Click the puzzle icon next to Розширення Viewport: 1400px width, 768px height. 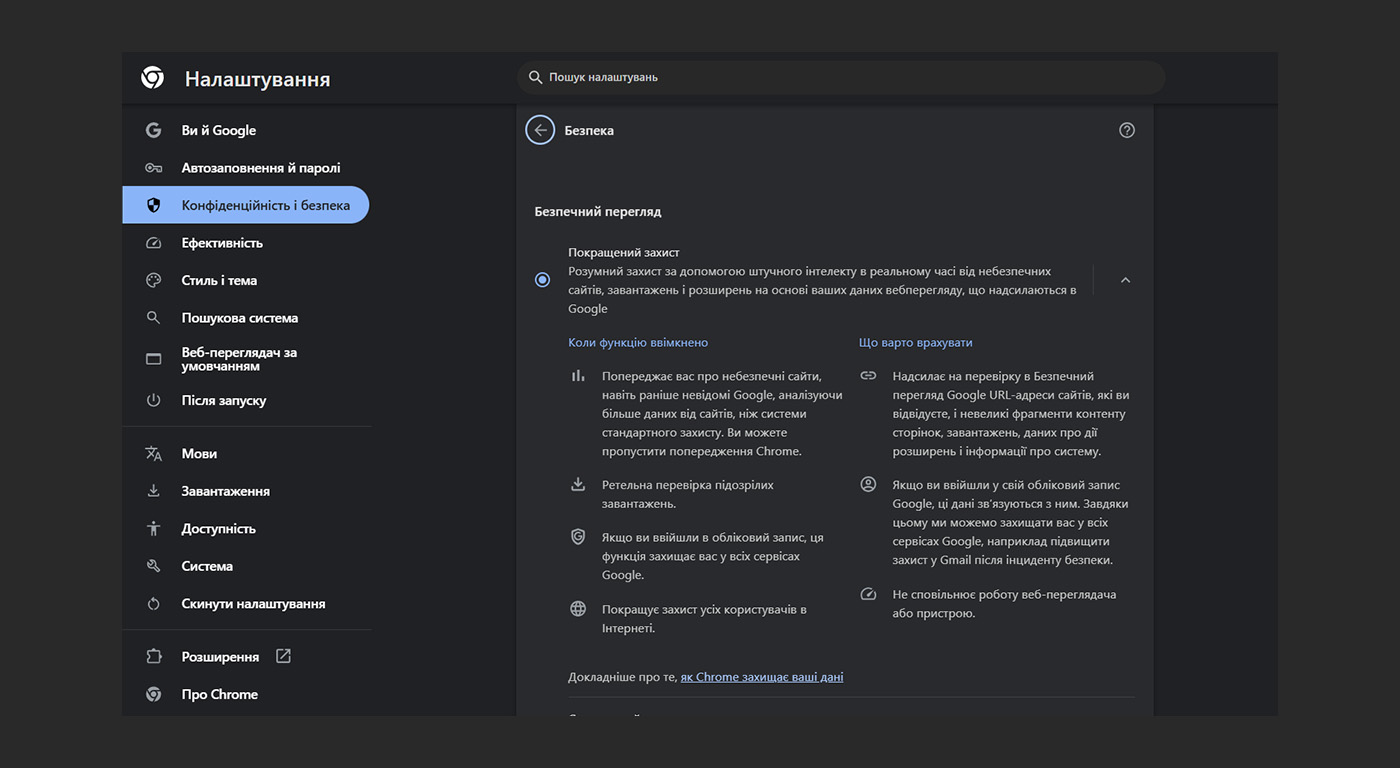(153, 657)
